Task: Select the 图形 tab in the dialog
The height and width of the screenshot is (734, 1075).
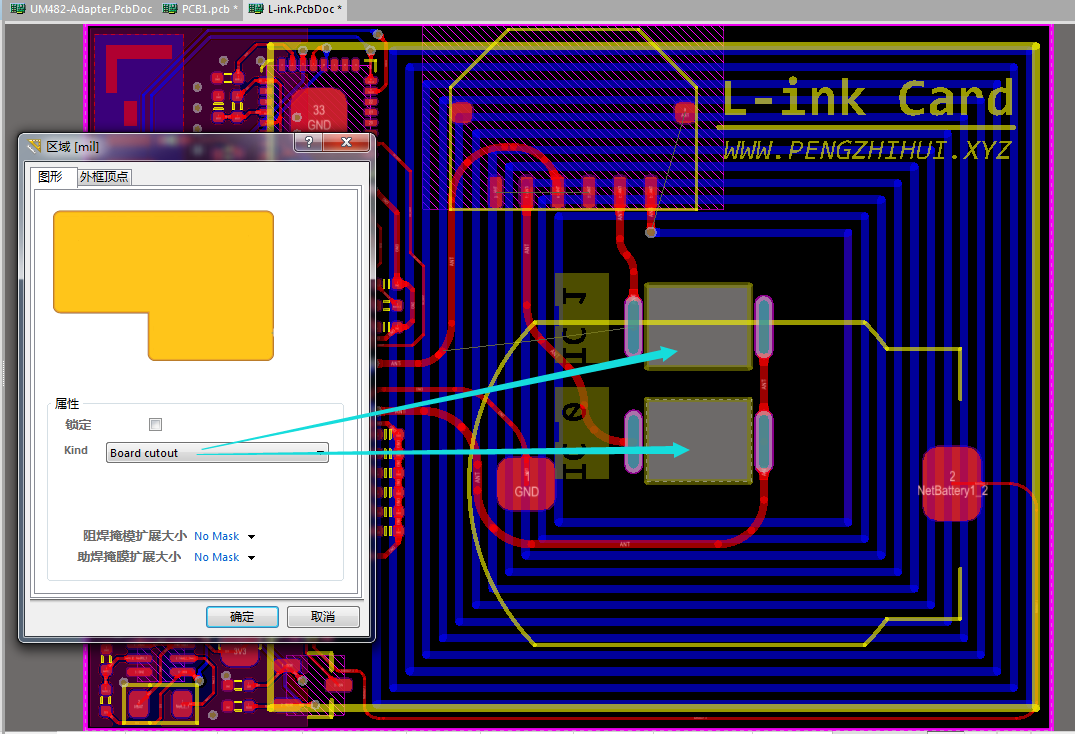Action: tap(50, 177)
